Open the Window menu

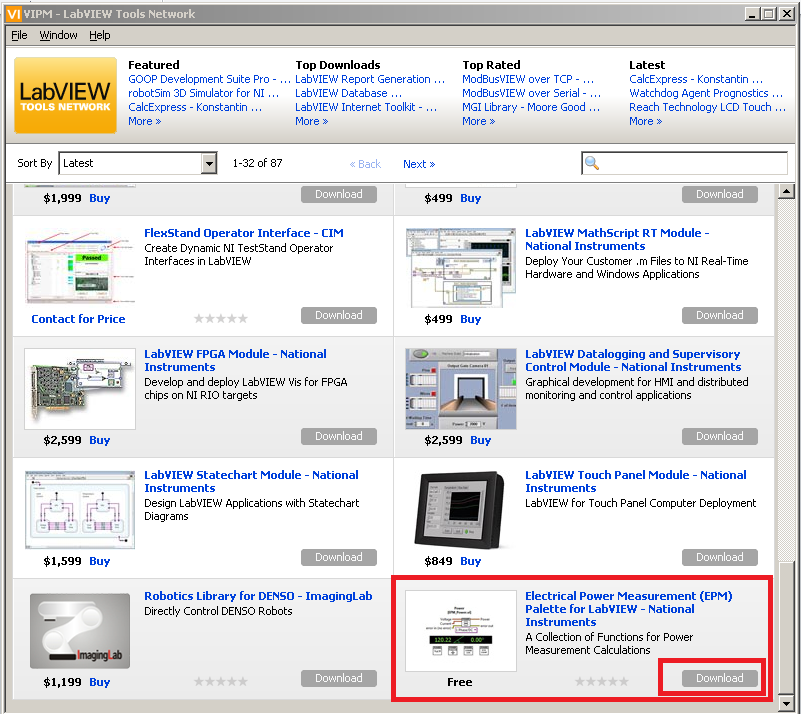click(58, 34)
